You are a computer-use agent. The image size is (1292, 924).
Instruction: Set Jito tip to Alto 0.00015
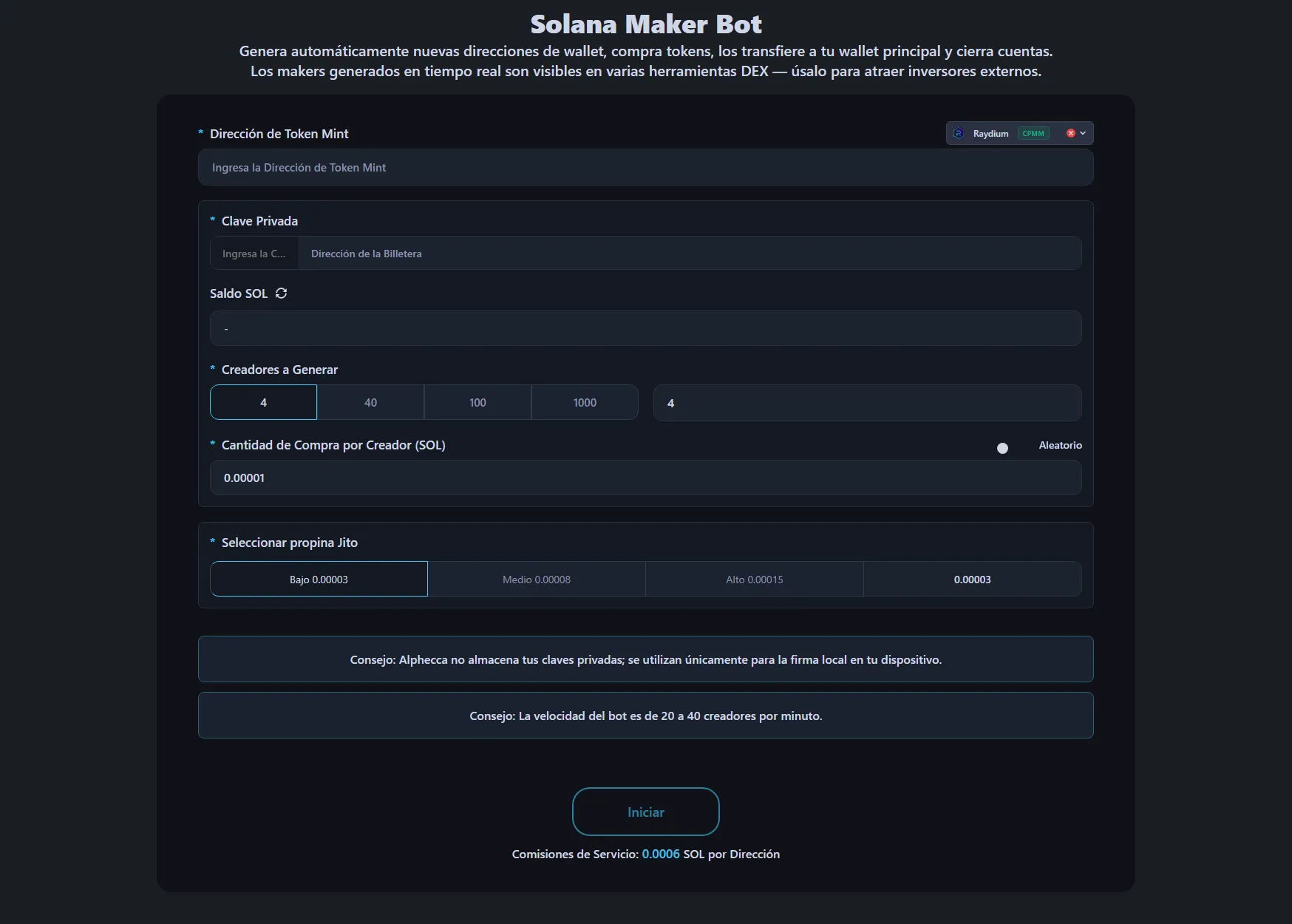point(754,580)
